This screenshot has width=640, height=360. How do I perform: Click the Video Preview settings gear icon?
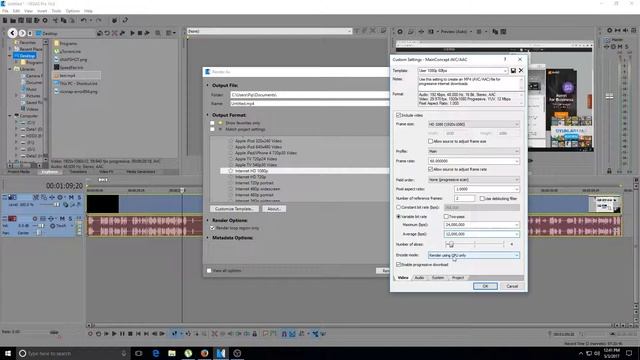click(x=400, y=31)
